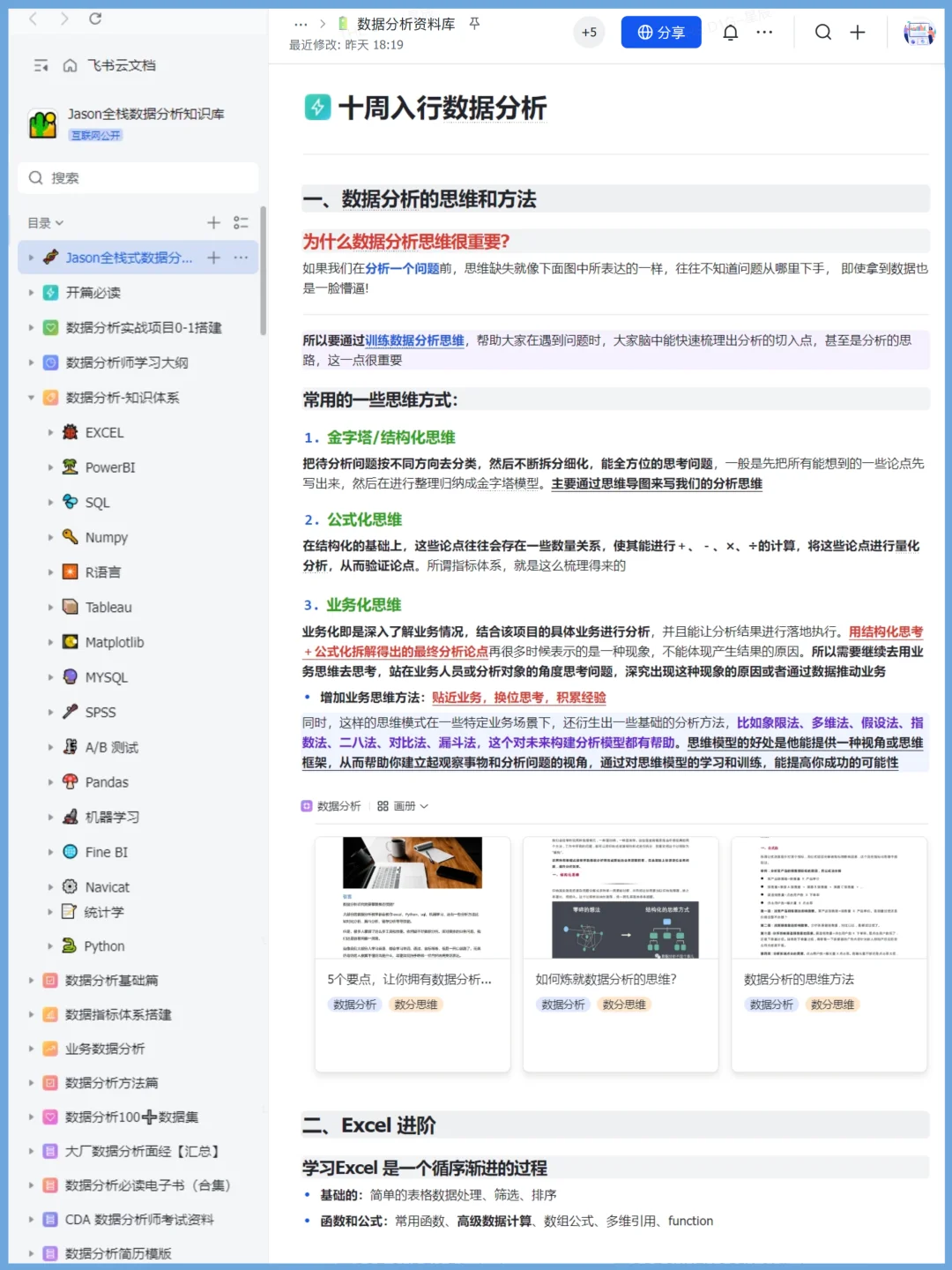
Task: Open 飞书云文档 home icon
Action: click(x=70, y=65)
